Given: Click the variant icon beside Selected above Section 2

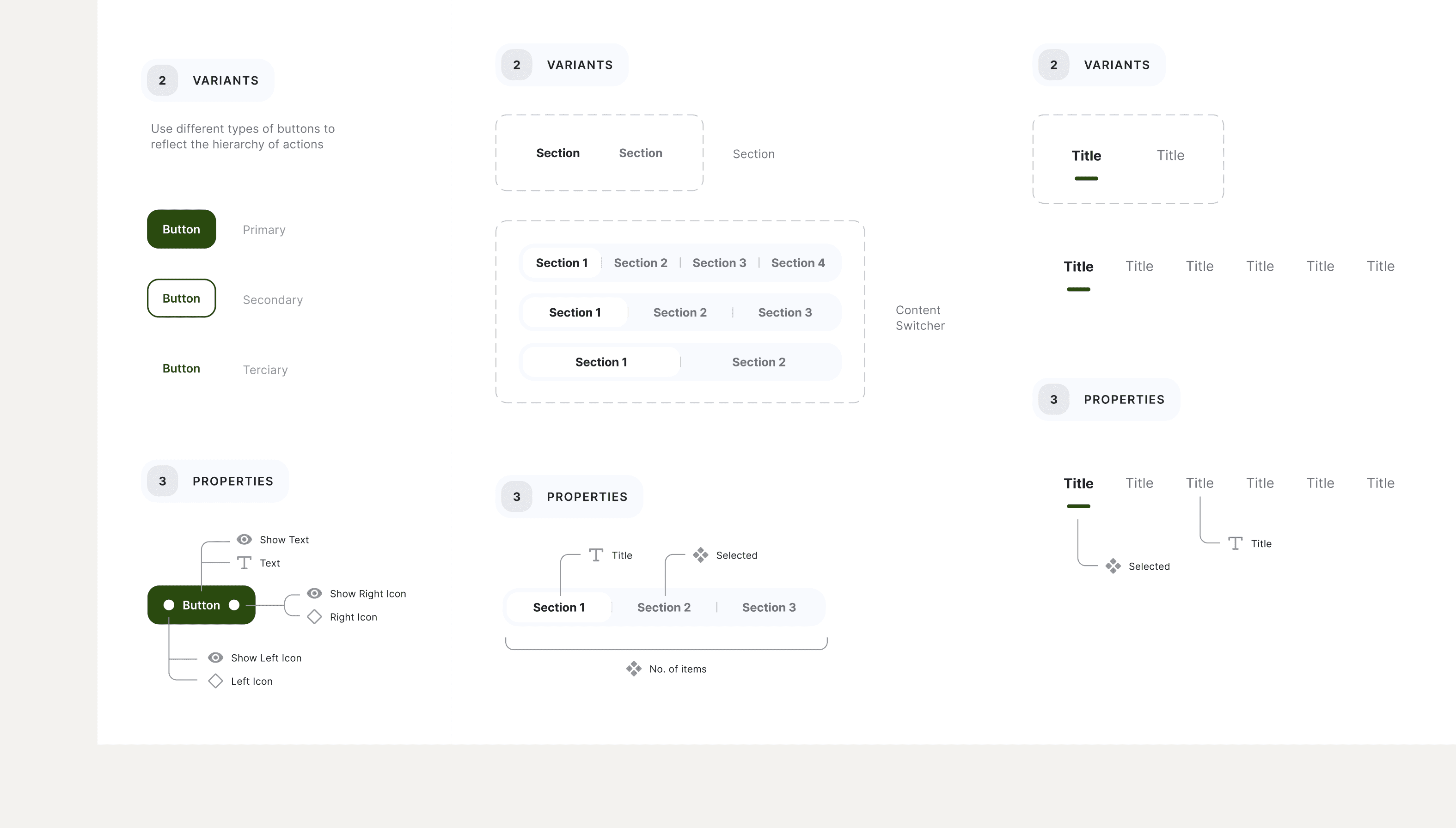Looking at the screenshot, I should (700, 554).
